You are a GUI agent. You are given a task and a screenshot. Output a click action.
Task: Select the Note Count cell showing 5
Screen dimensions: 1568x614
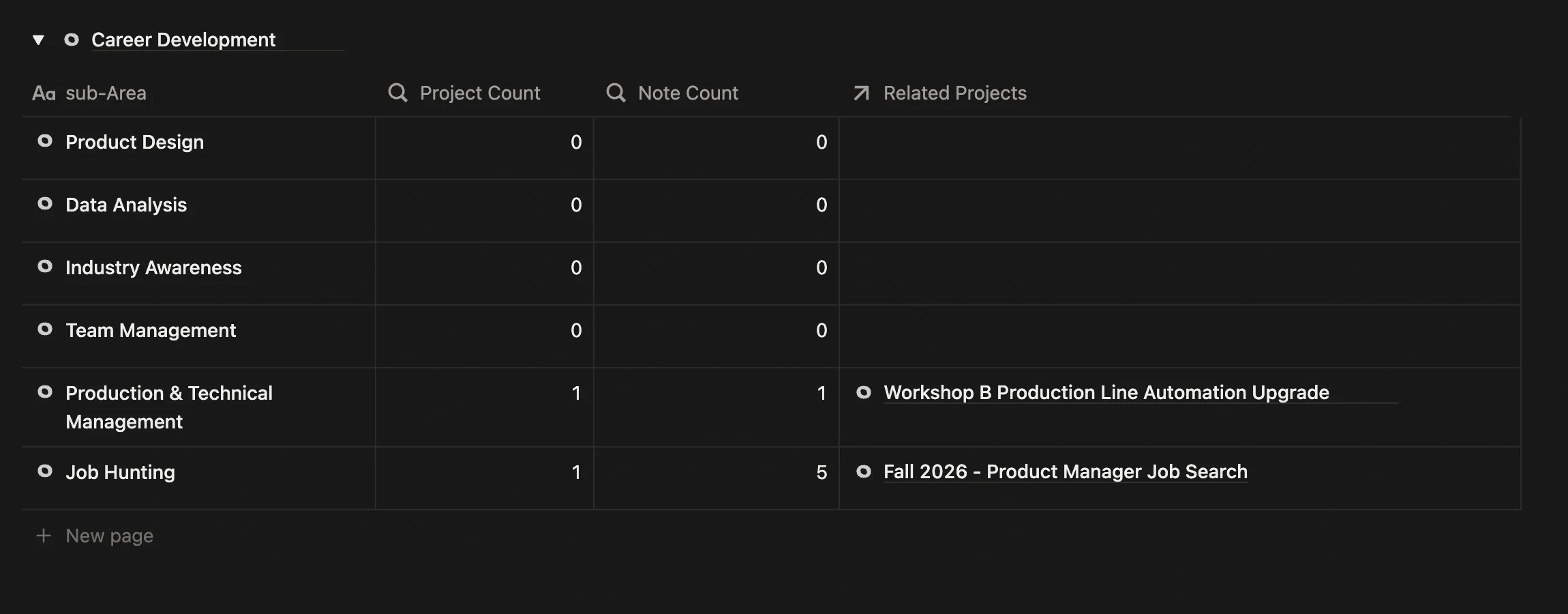tap(716, 478)
